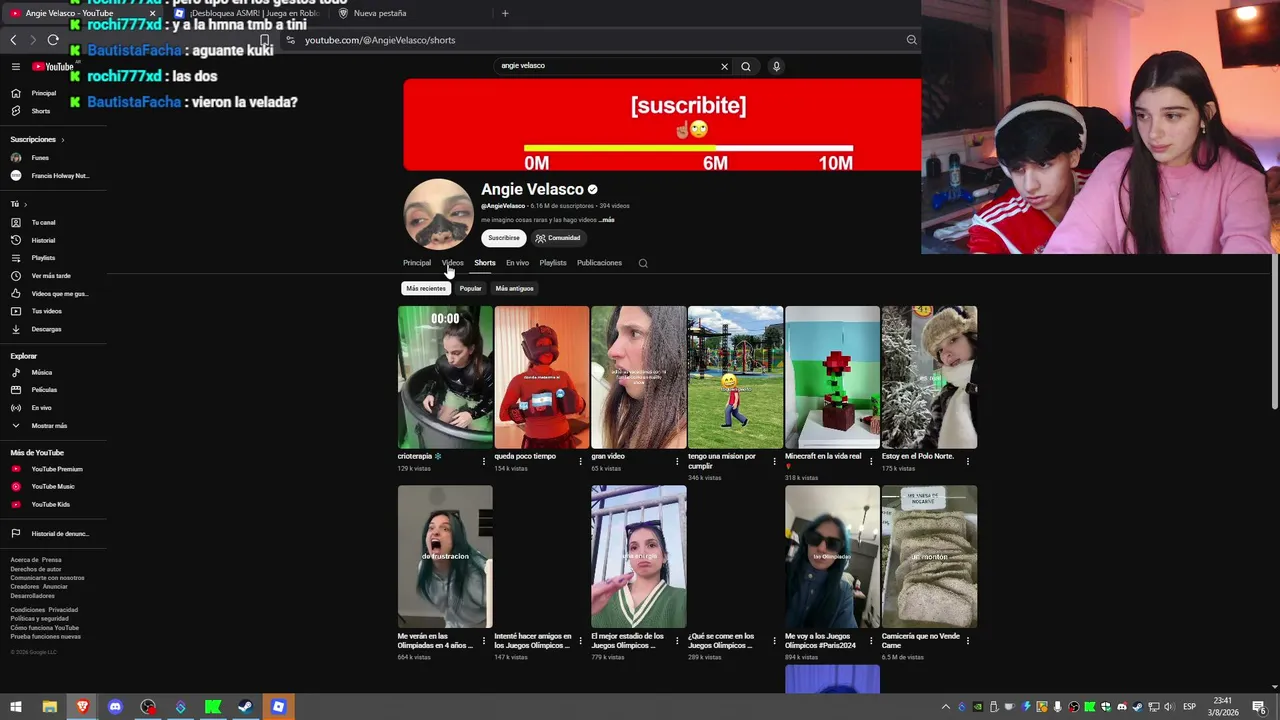Image resolution: width=1280 pixels, height=720 pixels.
Task: Open options menu for tengo una misión short
Action: point(774,461)
